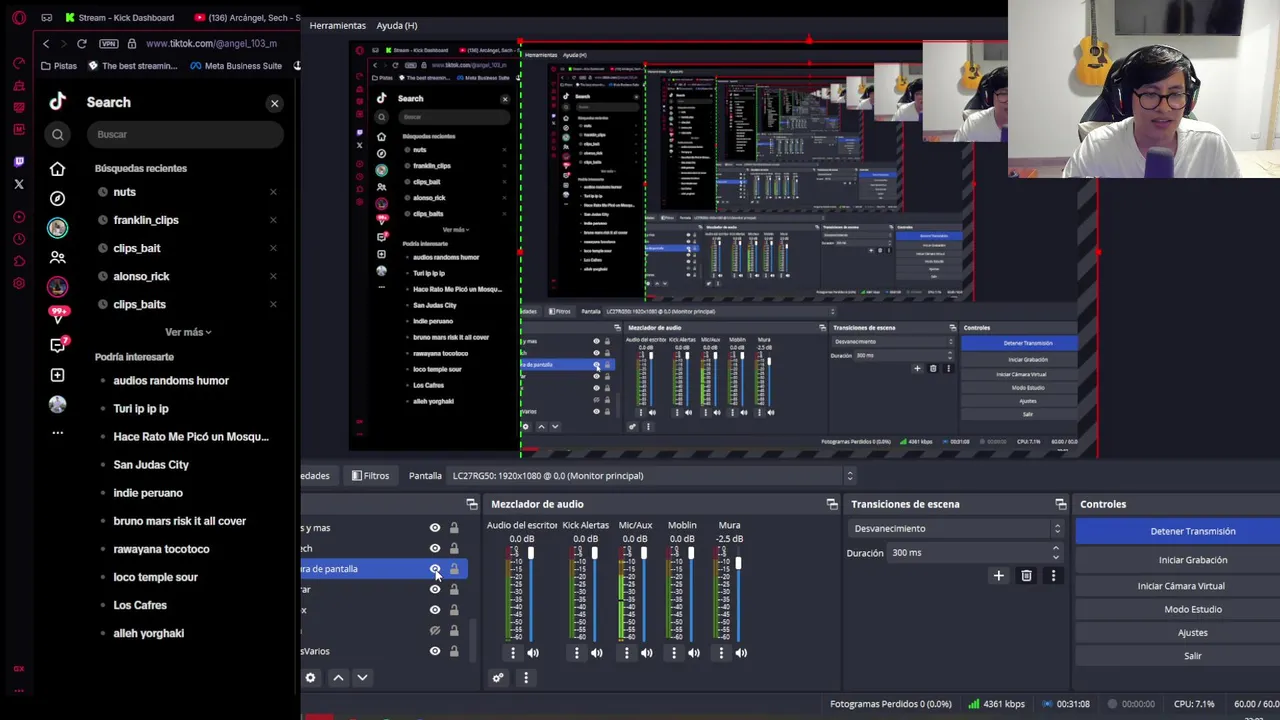This screenshot has height=720, width=1280.
Task: Open the TikTok explore compass icon
Action: pyautogui.click(x=58, y=198)
